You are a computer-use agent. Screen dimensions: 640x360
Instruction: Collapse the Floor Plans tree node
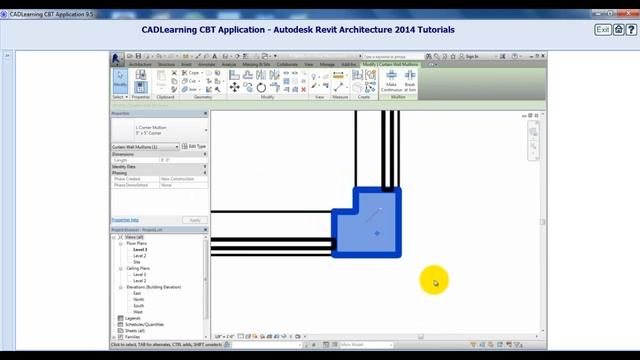click(x=121, y=243)
